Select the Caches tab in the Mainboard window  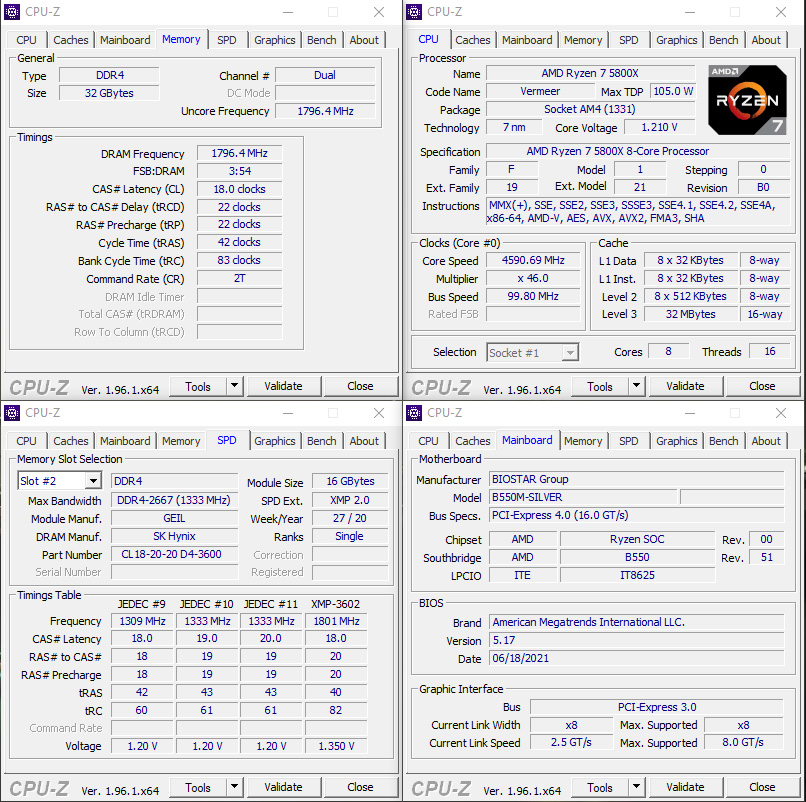tap(472, 441)
